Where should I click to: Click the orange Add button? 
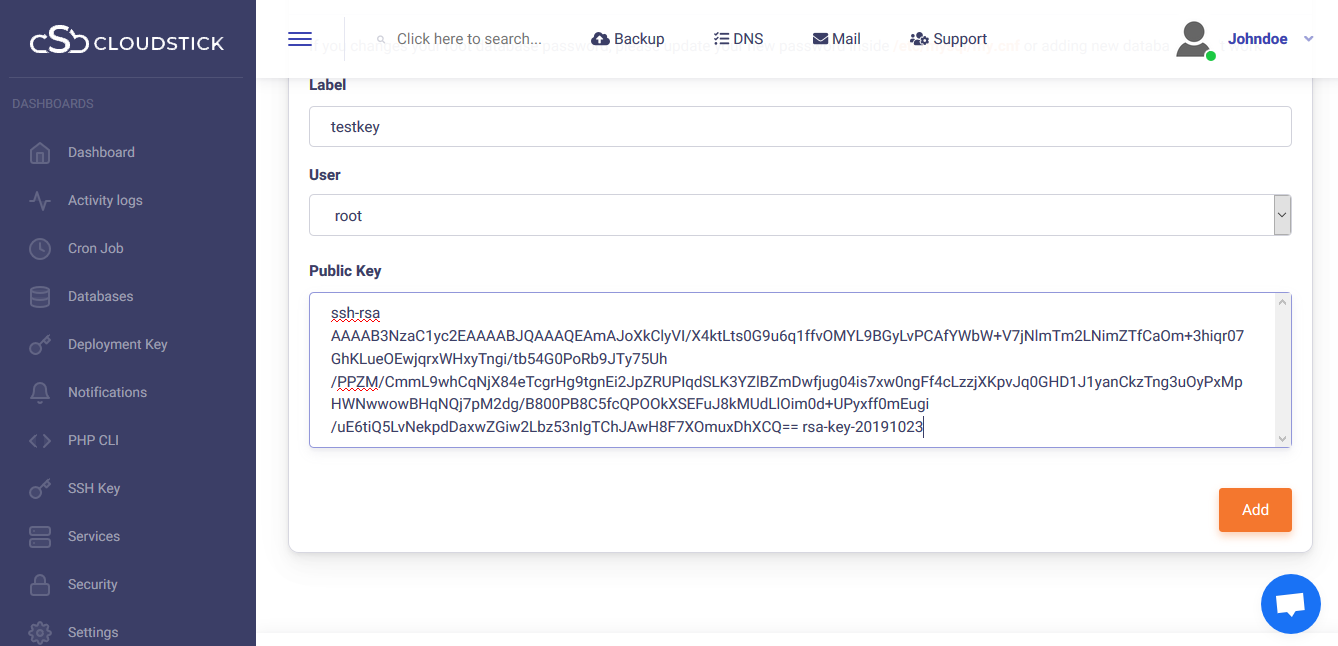pyautogui.click(x=1254, y=510)
